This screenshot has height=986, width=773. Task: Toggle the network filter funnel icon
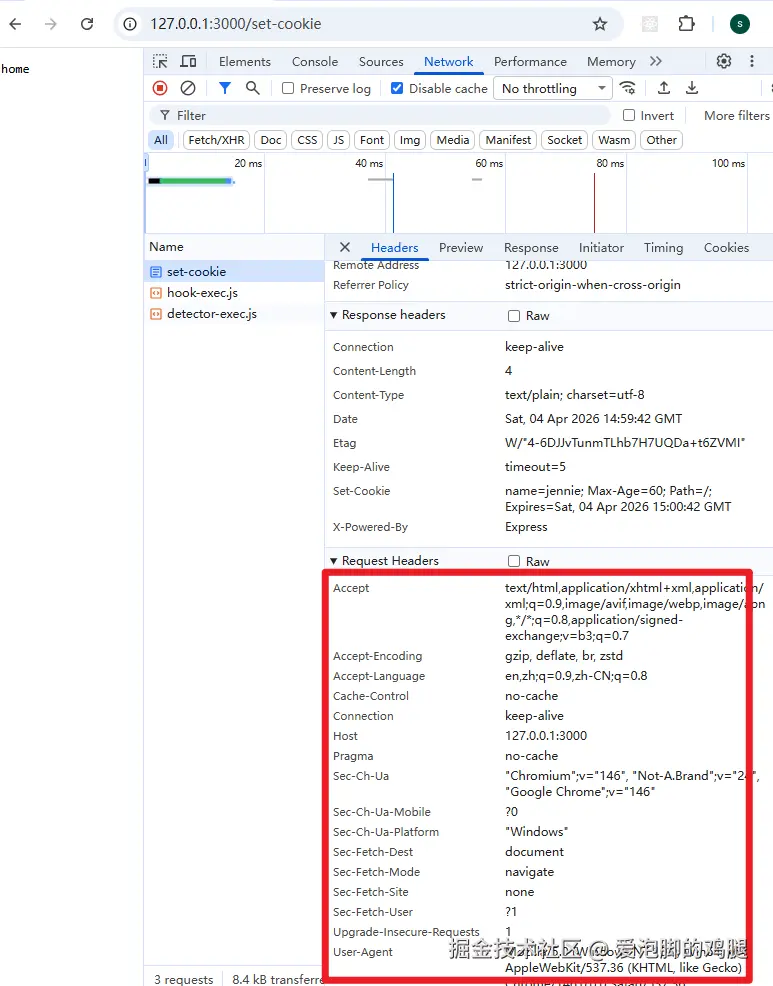(225, 88)
